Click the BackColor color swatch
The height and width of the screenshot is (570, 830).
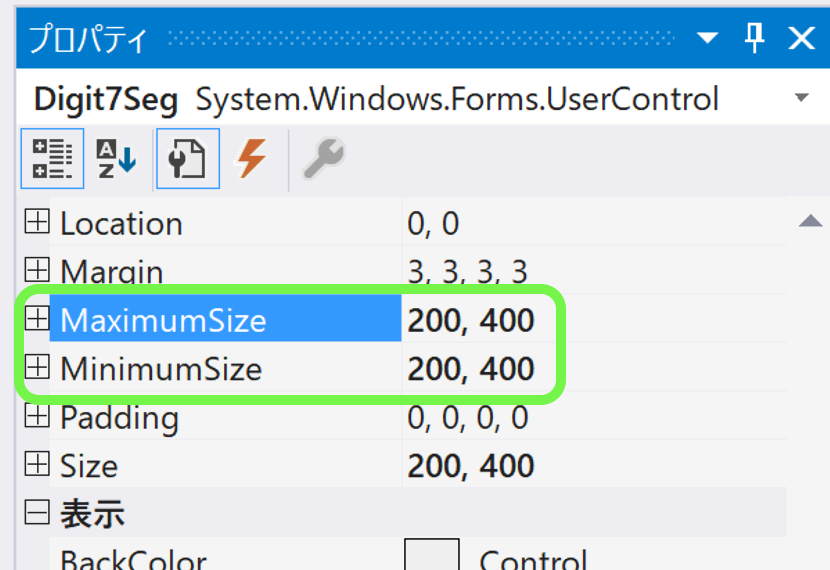click(432, 554)
